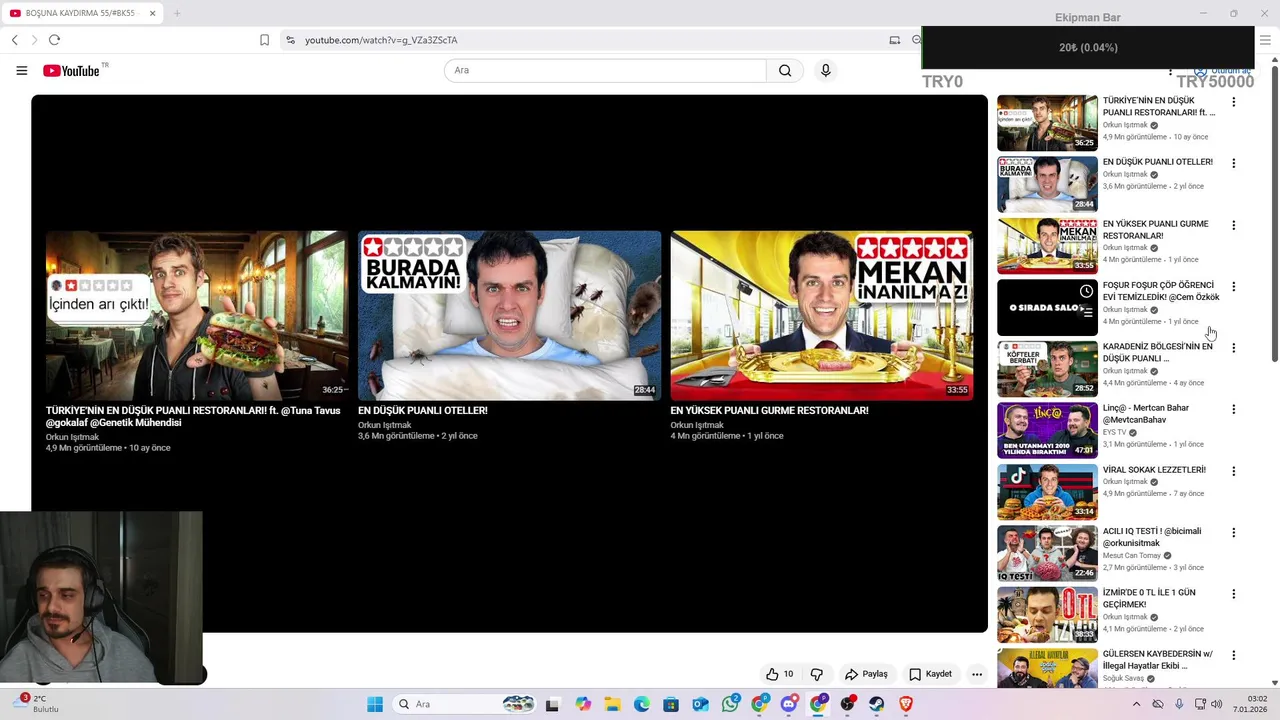1280x720 pixels.
Task: Open Steam from the taskbar
Action: point(877,704)
